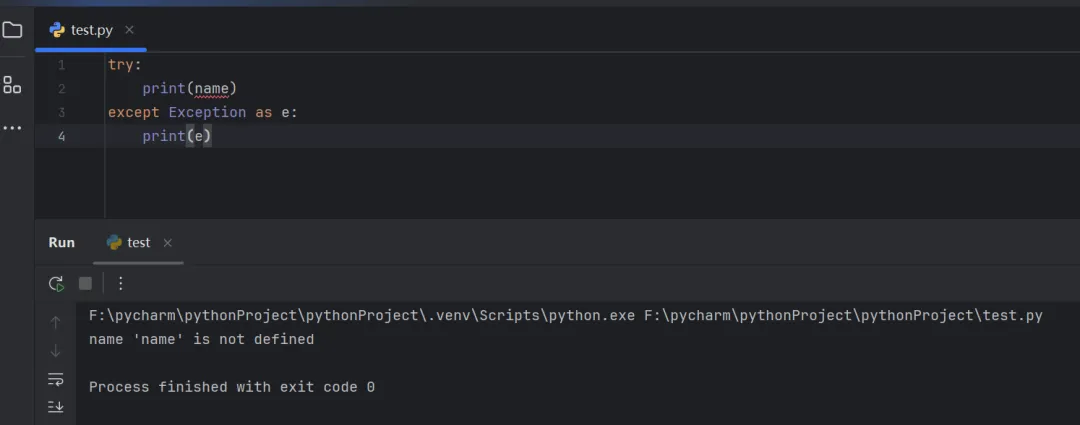Close the test run tab

click(167, 242)
